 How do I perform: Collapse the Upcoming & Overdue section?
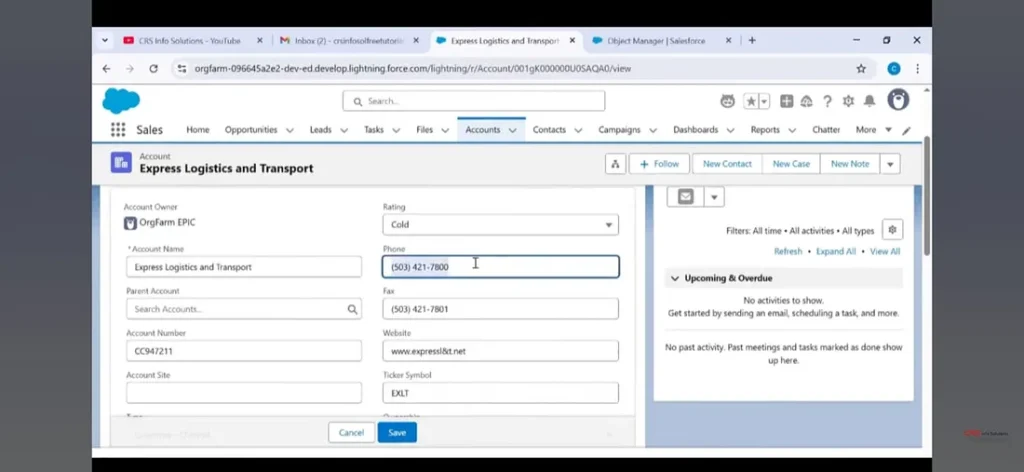[x=675, y=278]
